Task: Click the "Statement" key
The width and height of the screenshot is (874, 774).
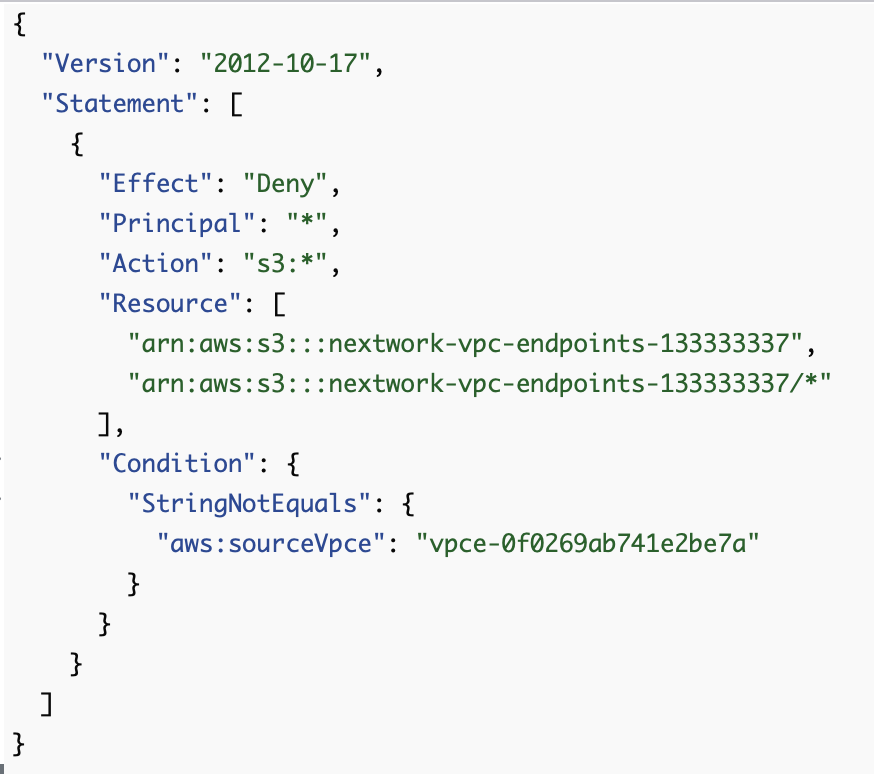Action: click(x=120, y=104)
